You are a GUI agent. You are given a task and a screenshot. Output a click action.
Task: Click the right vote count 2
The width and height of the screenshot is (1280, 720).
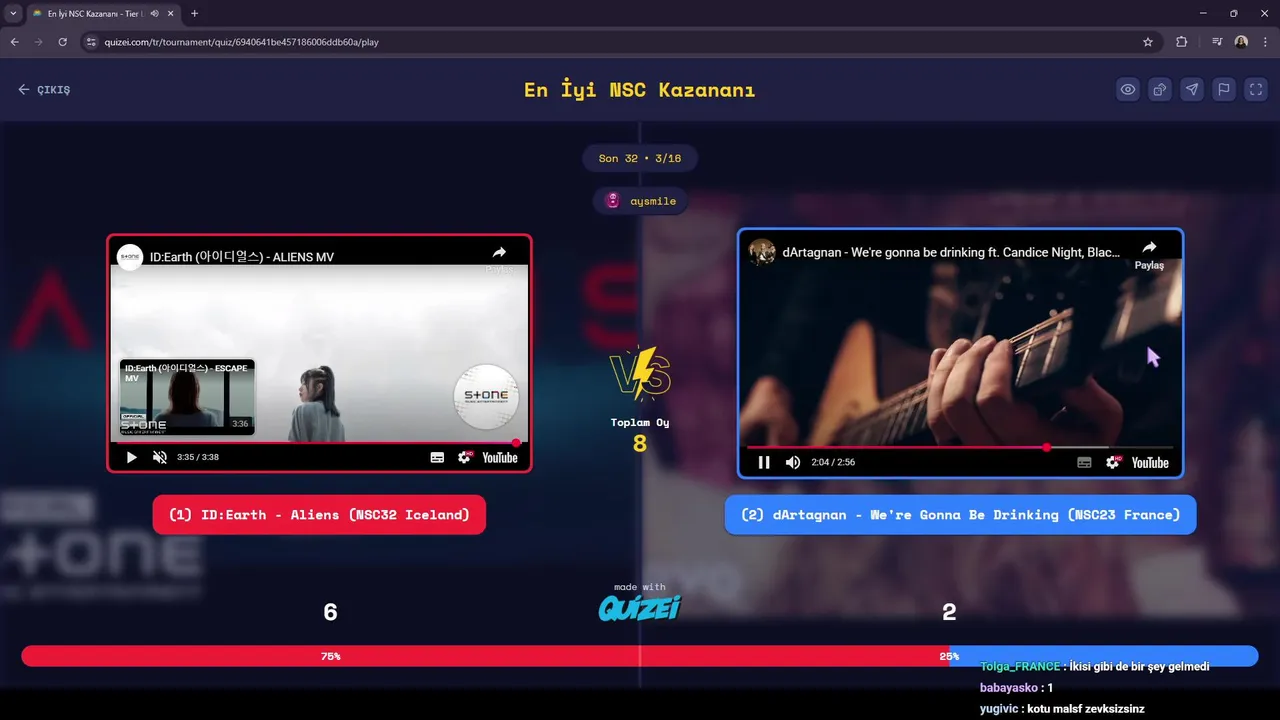(949, 612)
